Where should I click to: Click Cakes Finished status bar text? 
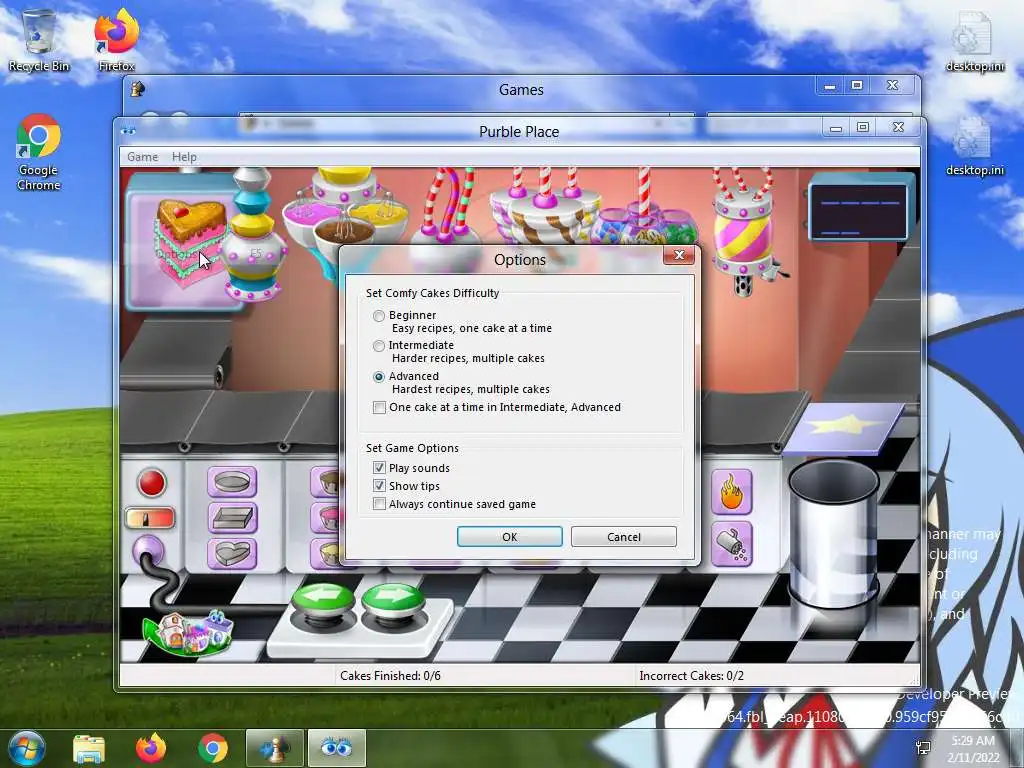pyautogui.click(x=390, y=676)
